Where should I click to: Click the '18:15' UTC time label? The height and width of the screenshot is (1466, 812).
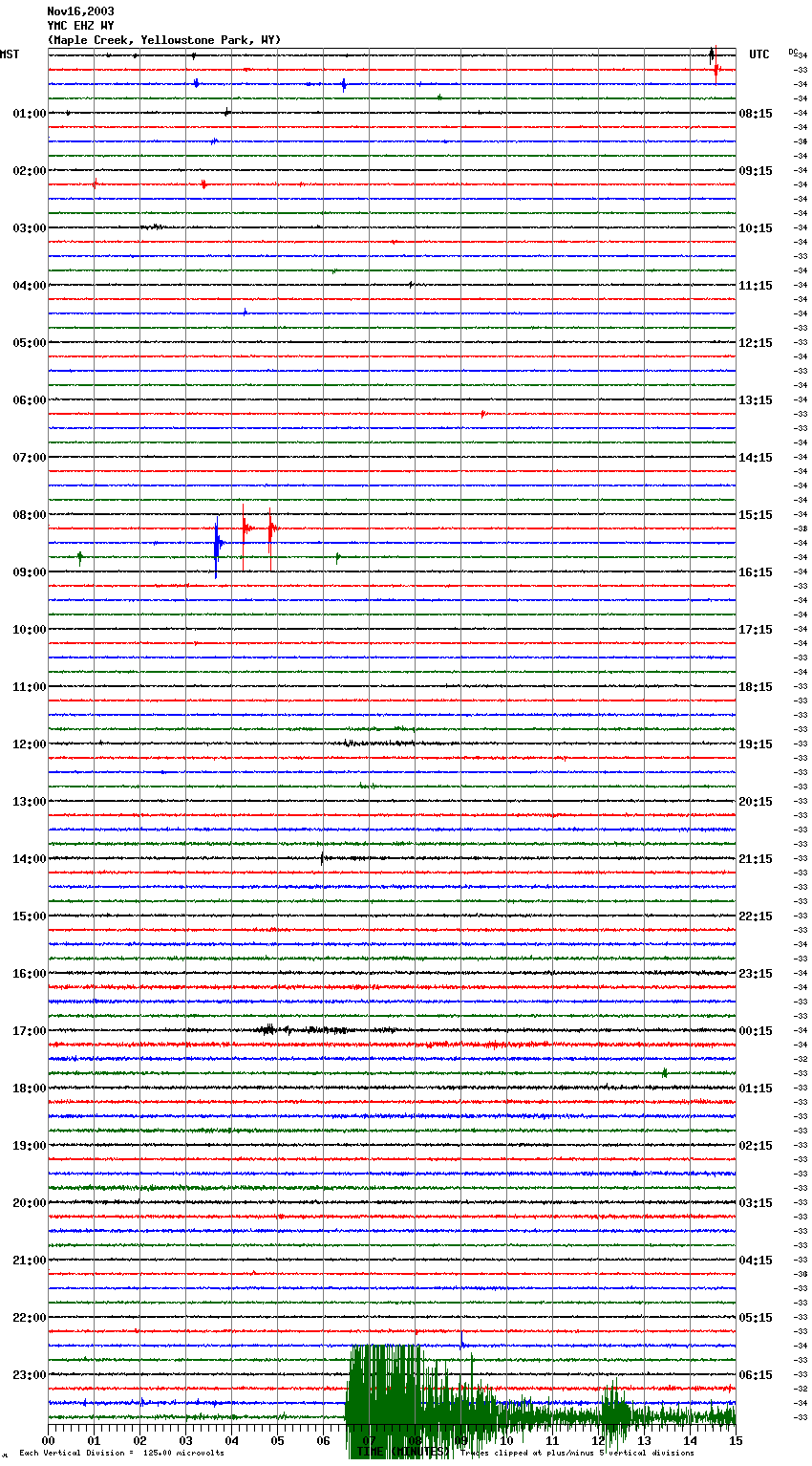click(x=756, y=687)
